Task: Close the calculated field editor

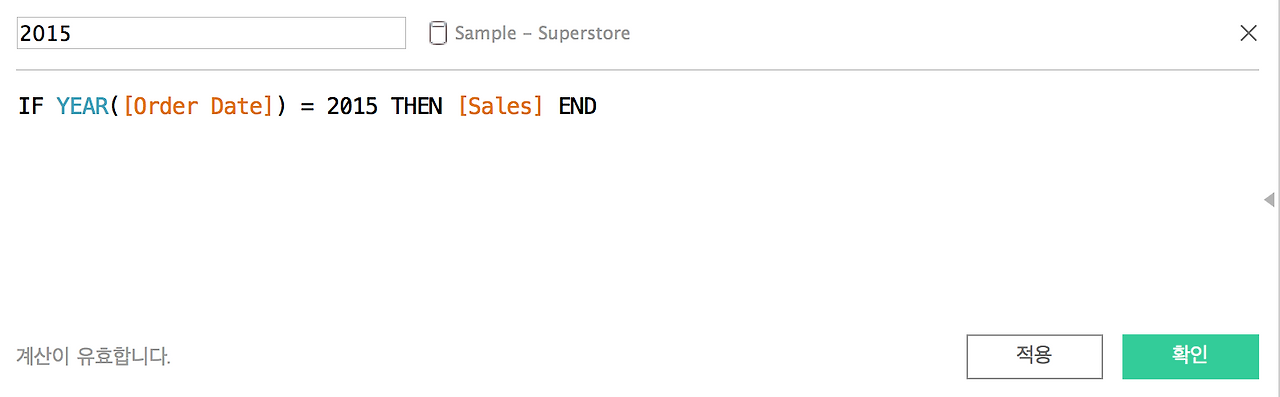Action: (1248, 33)
